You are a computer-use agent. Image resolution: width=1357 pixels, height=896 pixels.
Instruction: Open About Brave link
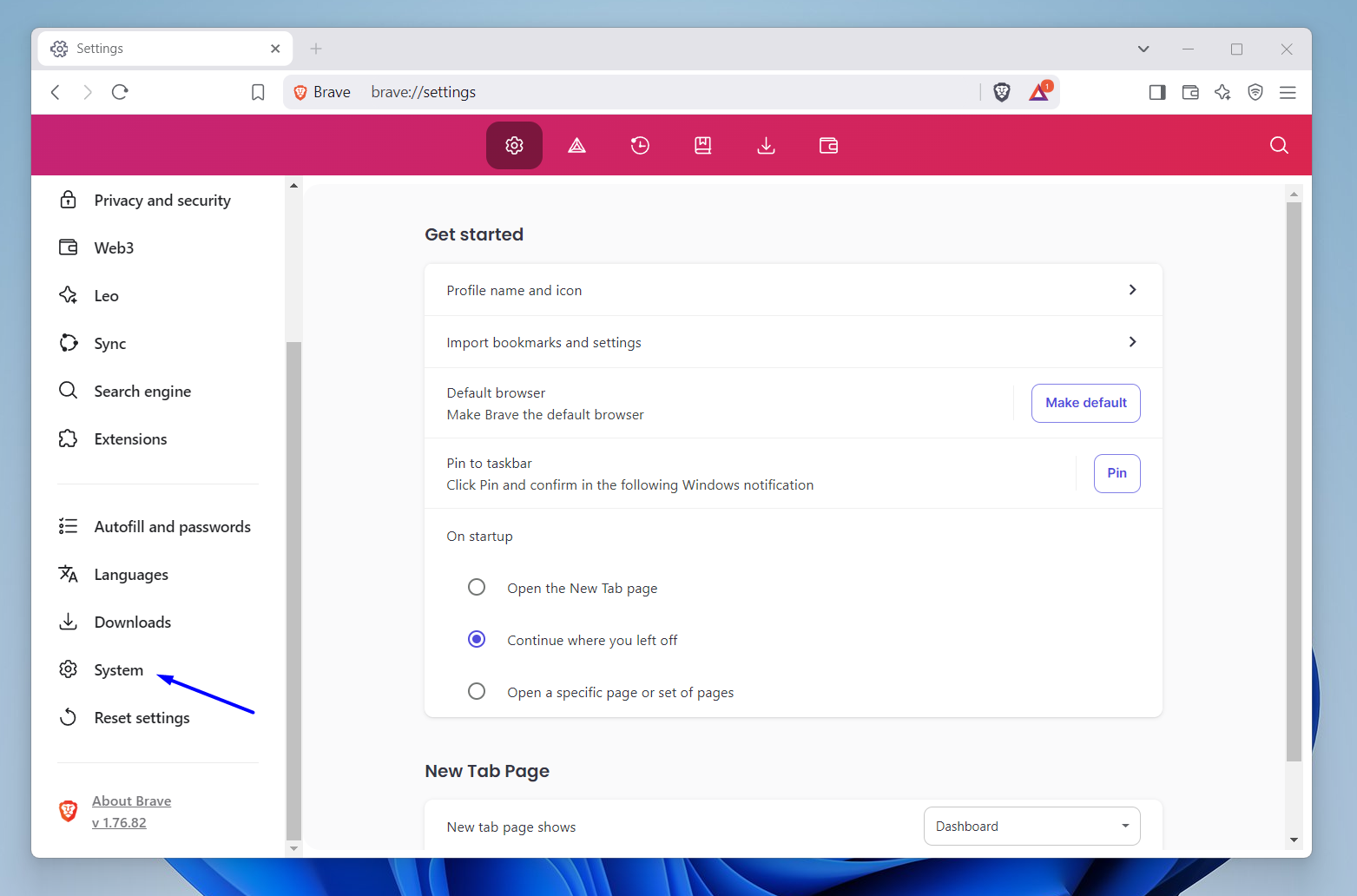point(131,801)
